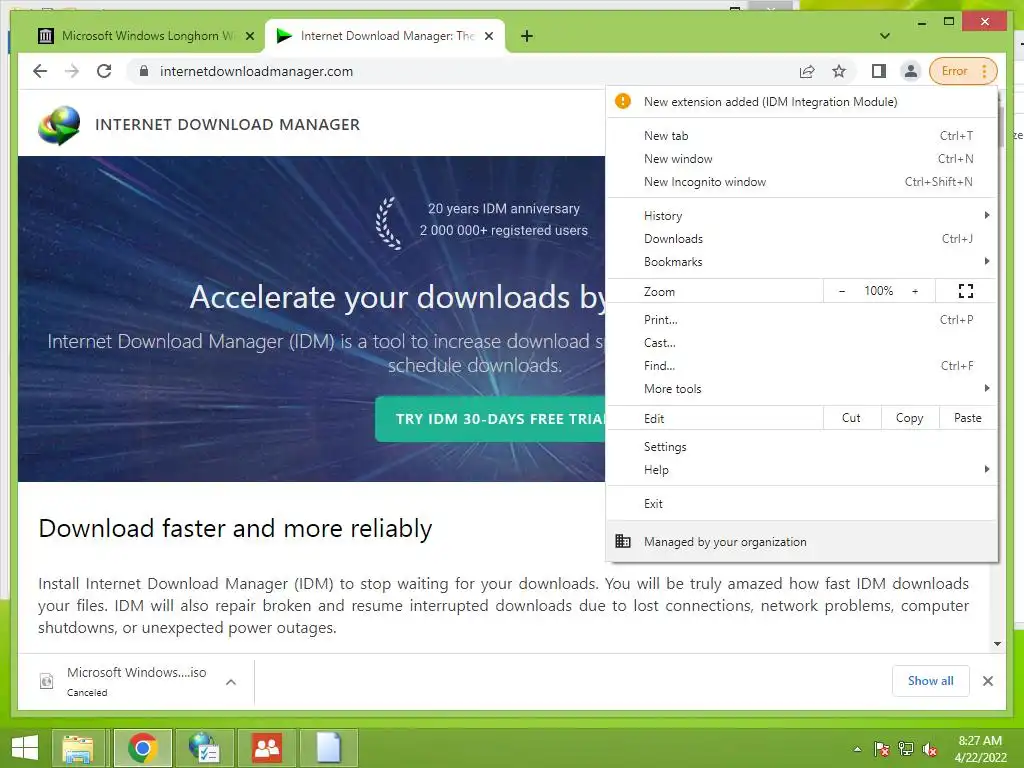Screen dimensions: 1024x768
Task: Click the Zoom label in menu
Action: pyautogui.click(x=659, y=292)
